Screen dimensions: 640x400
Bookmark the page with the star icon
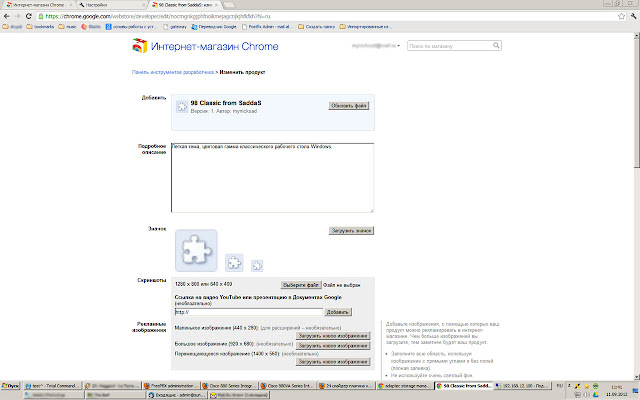pos(621,16)
